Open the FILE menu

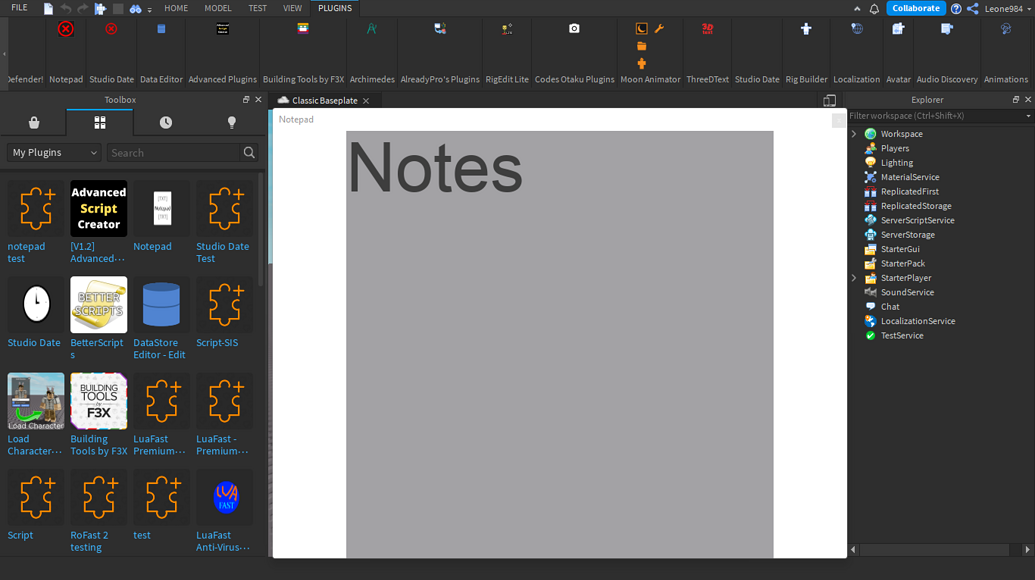[x=20, y=8]
